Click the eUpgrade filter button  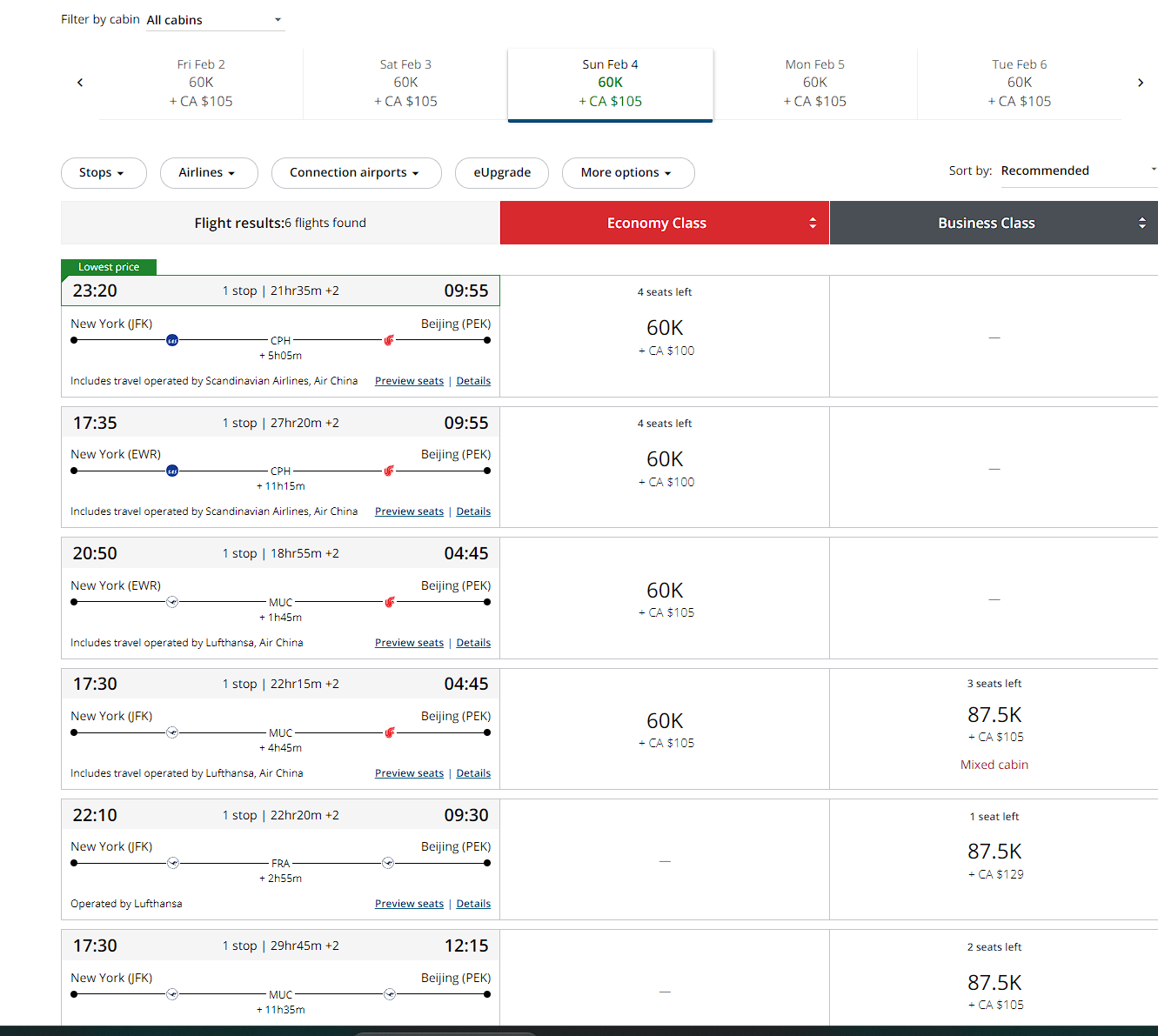click(x=502, y=173)
